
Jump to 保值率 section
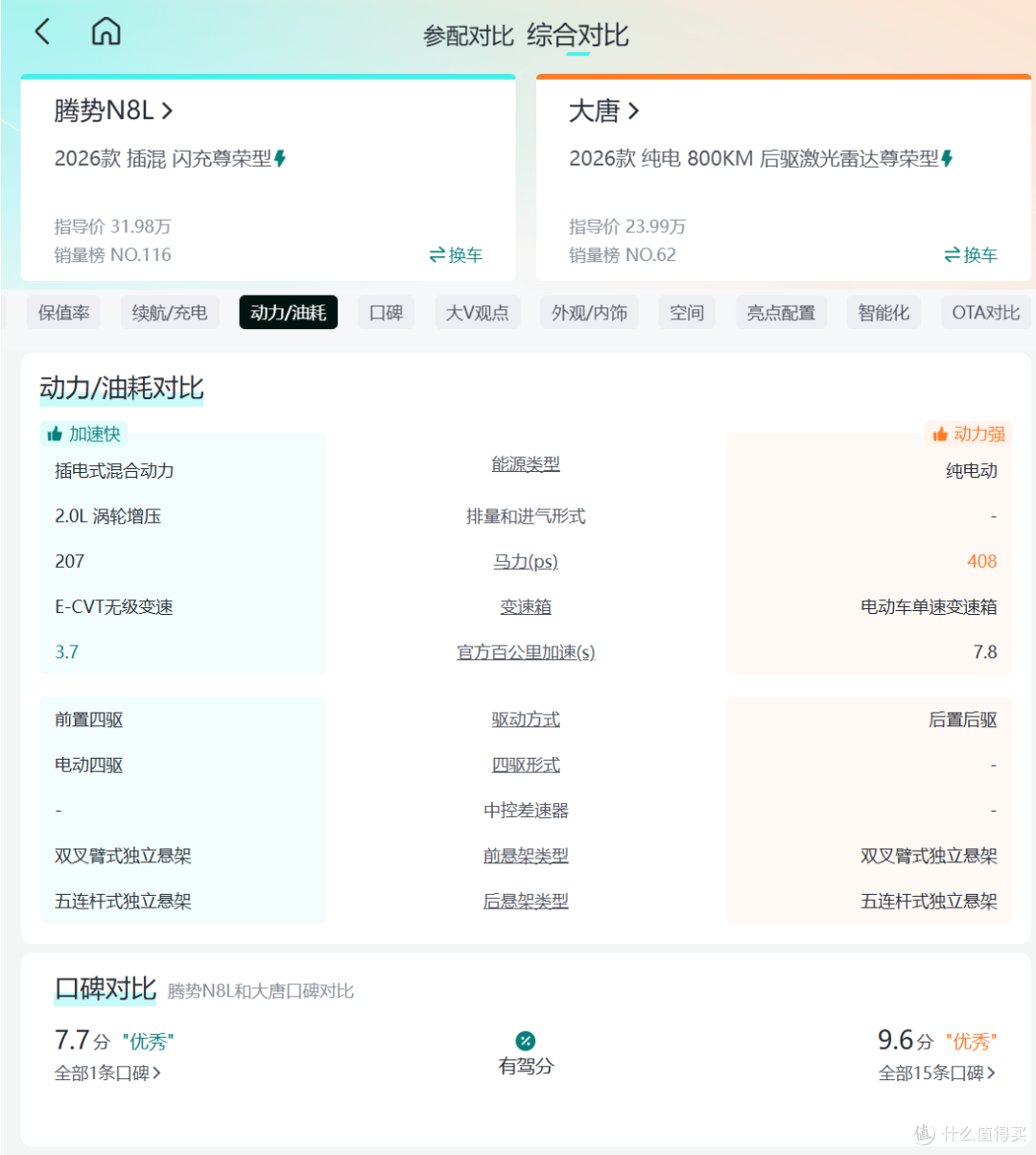pos(63,313)
